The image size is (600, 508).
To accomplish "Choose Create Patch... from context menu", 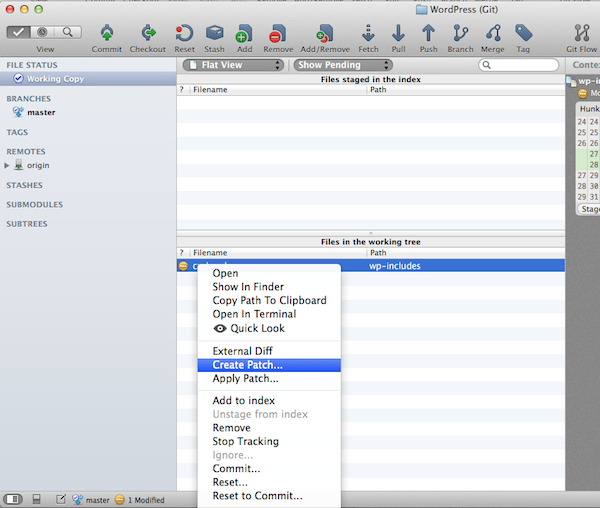I will [x=247, y=365].
